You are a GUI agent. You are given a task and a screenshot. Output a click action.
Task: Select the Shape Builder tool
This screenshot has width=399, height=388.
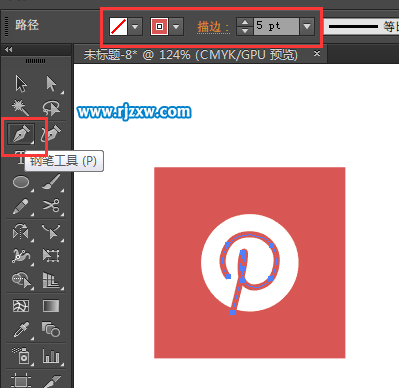21,280
